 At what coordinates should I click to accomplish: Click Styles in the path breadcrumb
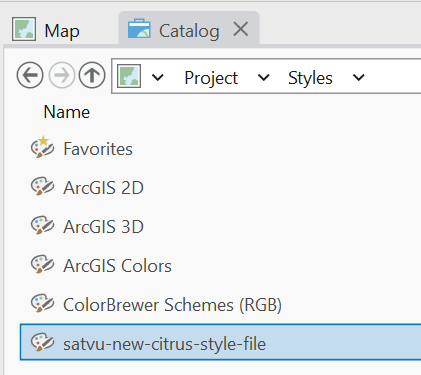(x=310, y=78)
